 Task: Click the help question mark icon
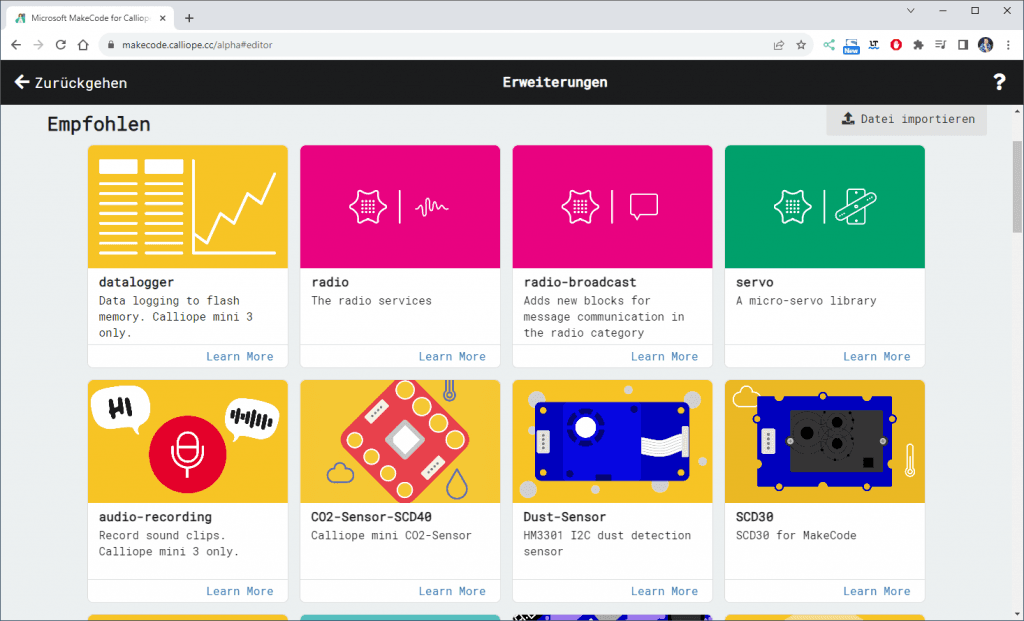998,83
